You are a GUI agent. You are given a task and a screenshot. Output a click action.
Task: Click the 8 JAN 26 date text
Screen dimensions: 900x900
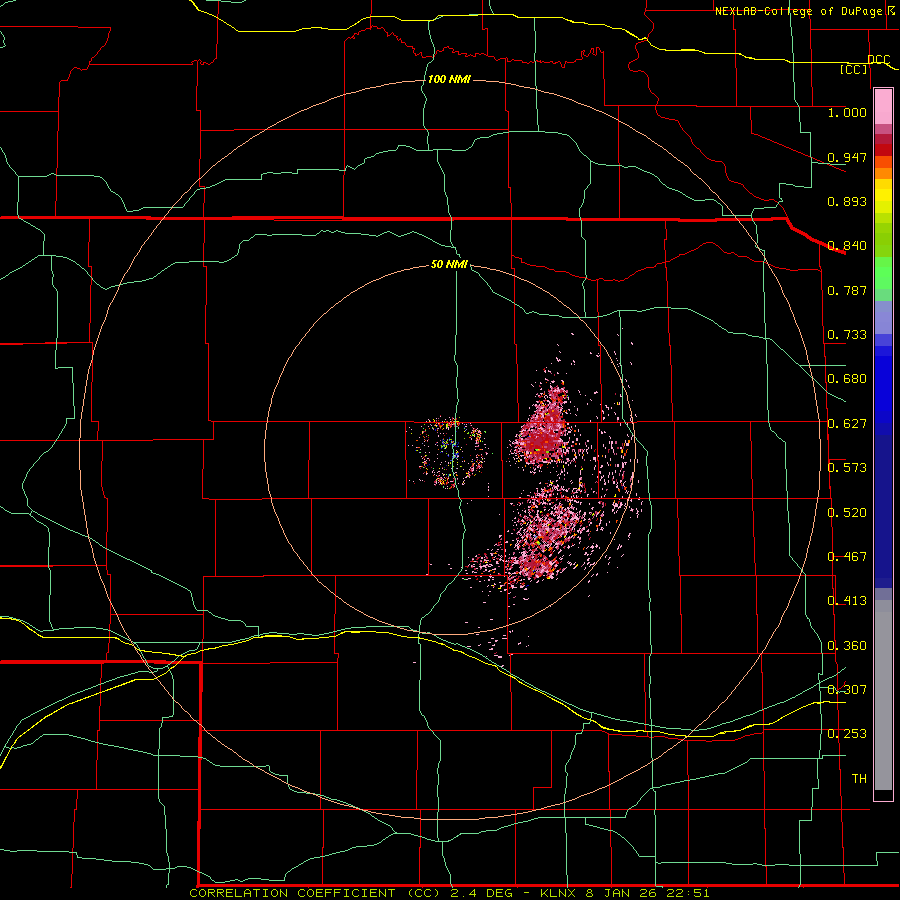click(x=621, y=893)
